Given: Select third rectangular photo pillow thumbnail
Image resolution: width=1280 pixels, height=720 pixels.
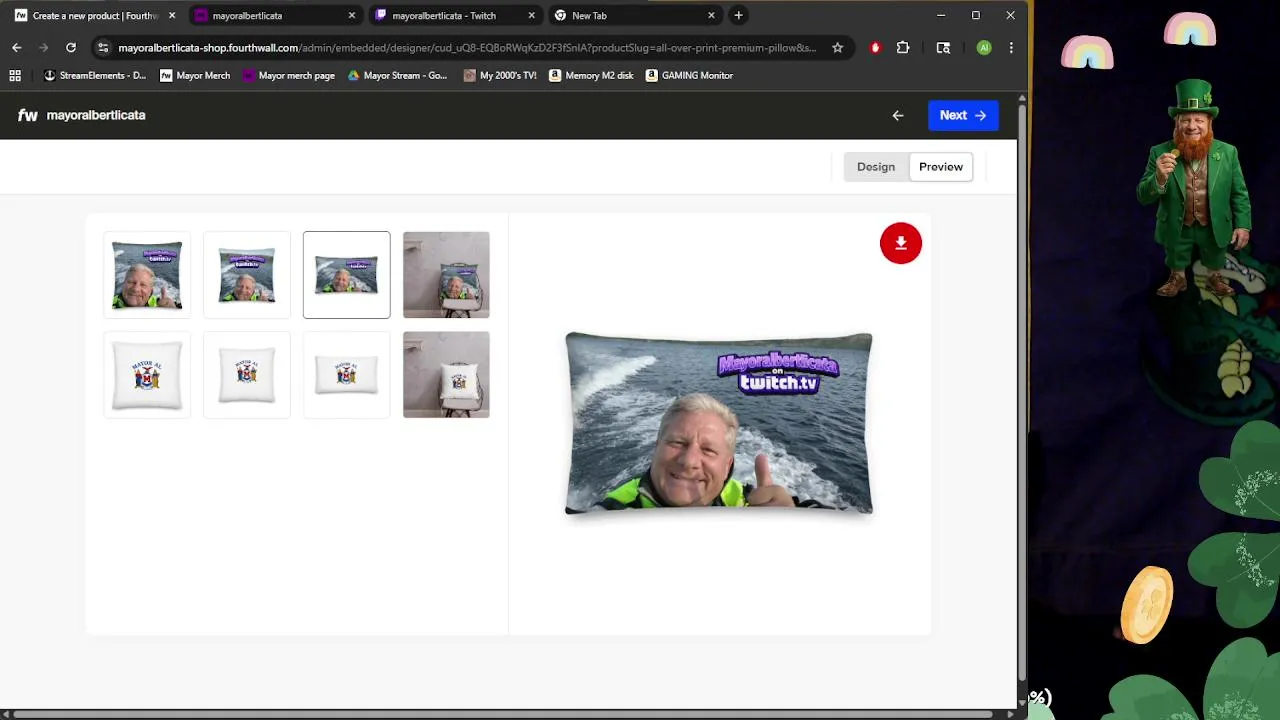Looking at the screenshot, I should [347, 275].
